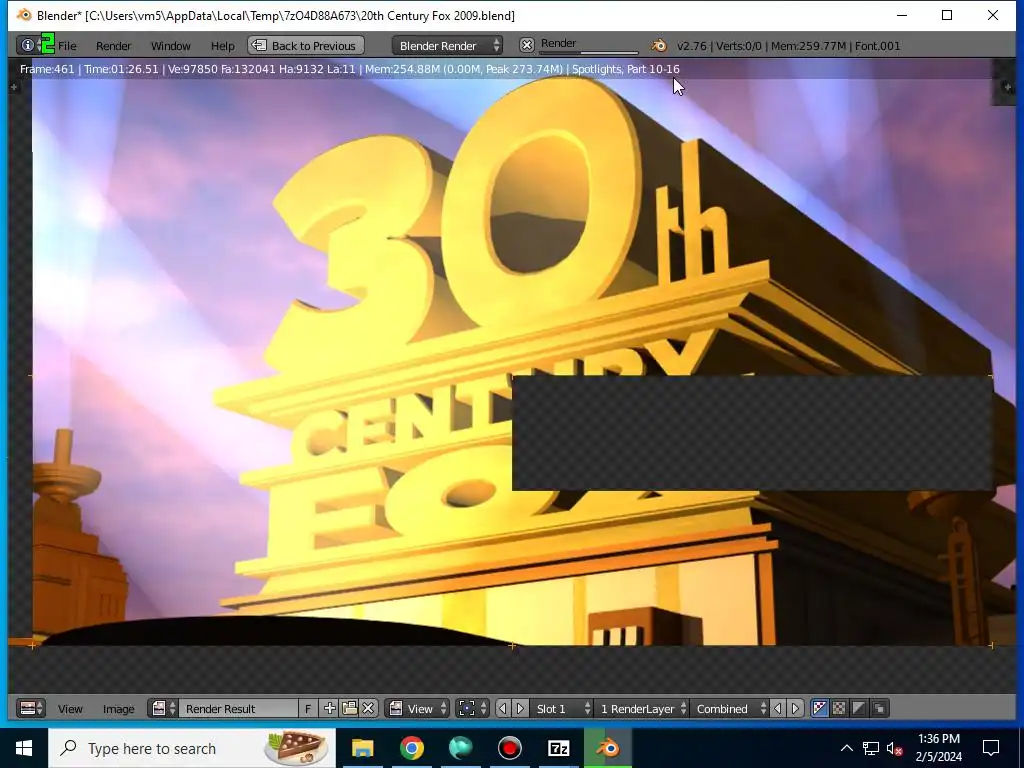Open the View menu in the image editor
1024x768 pixels.
(70, 709)
